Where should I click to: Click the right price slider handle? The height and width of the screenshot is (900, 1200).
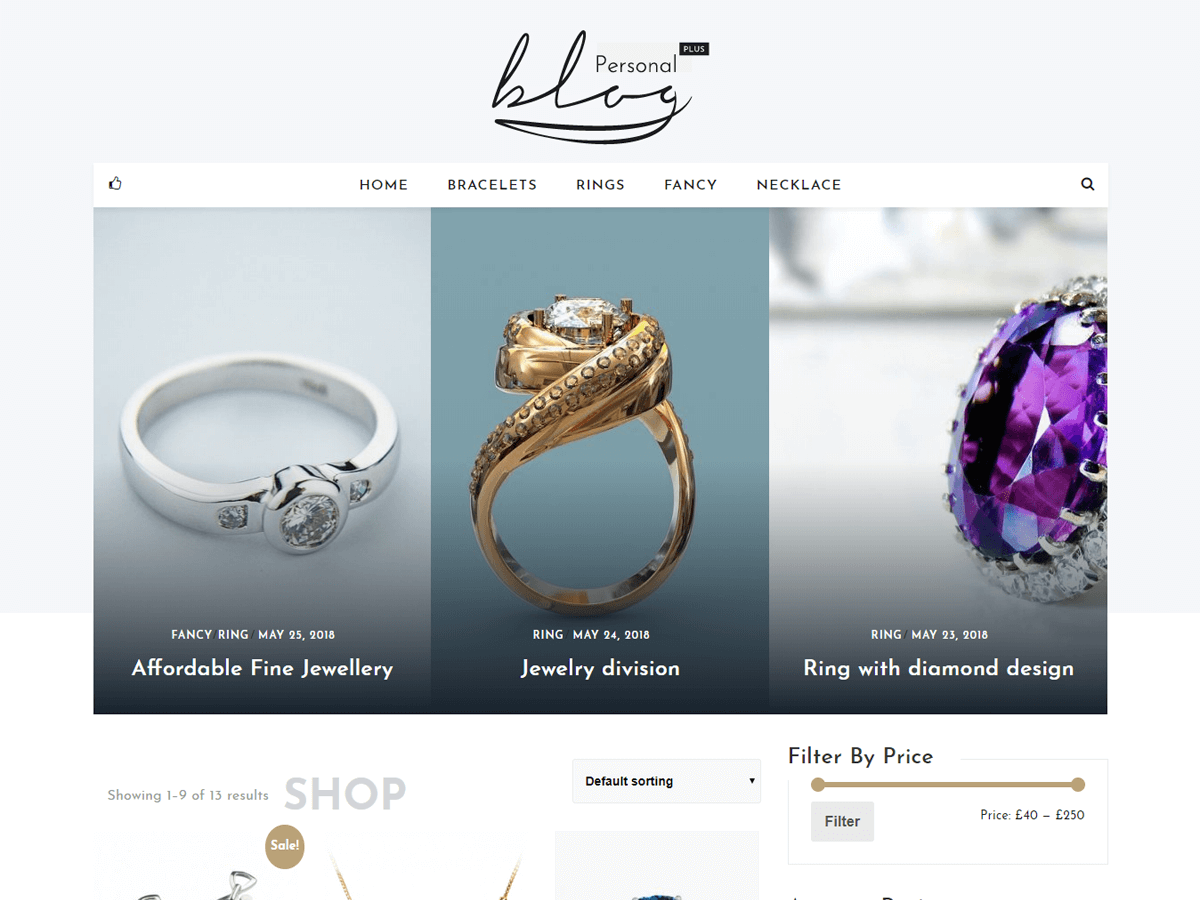pos(1077,784)
